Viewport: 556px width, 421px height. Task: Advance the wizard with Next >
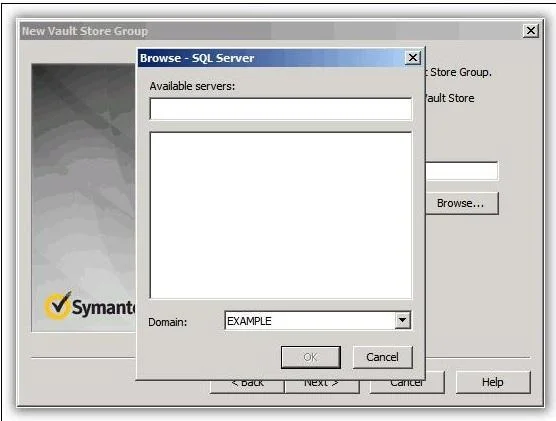tap(322, 386)
